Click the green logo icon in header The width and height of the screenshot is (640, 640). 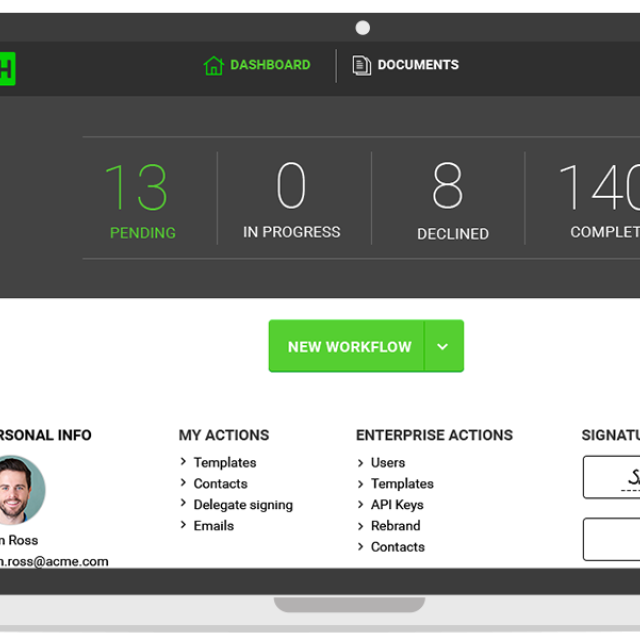pyautogui.click(x=7, y=68)
